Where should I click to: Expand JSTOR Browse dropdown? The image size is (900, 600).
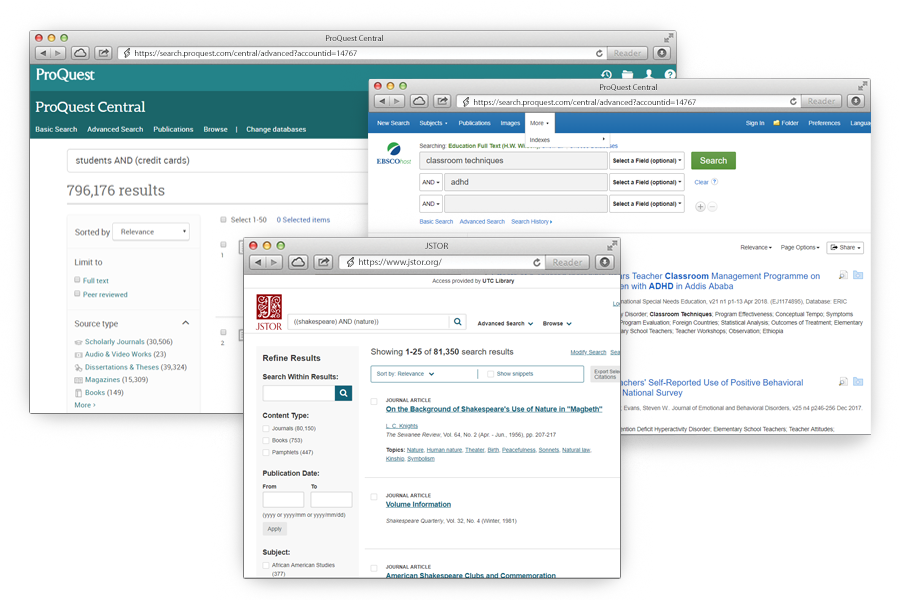click(x=557, y=324)
